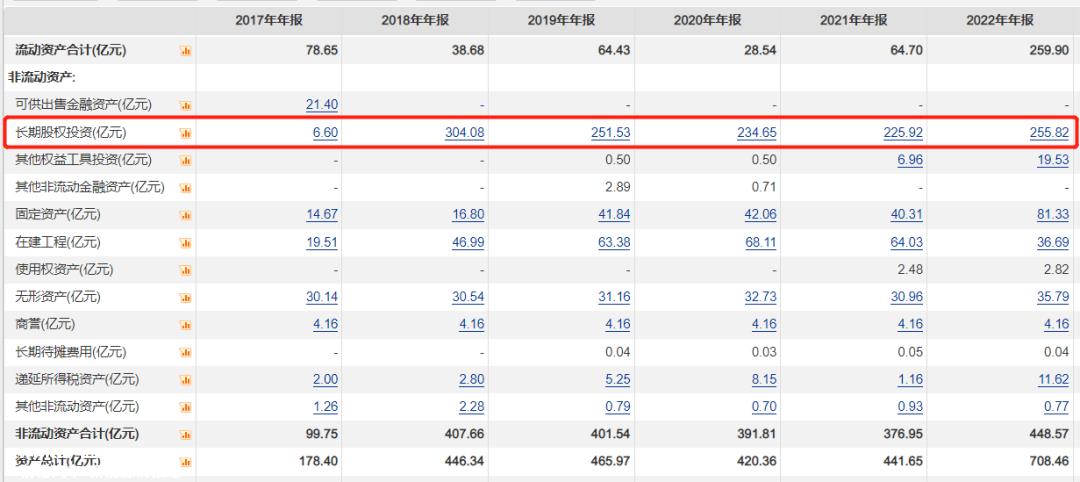The image size is (1080, 482).
Task: Click 2018 其他非流动资产 value 2.28
Action: click(472, 407)
